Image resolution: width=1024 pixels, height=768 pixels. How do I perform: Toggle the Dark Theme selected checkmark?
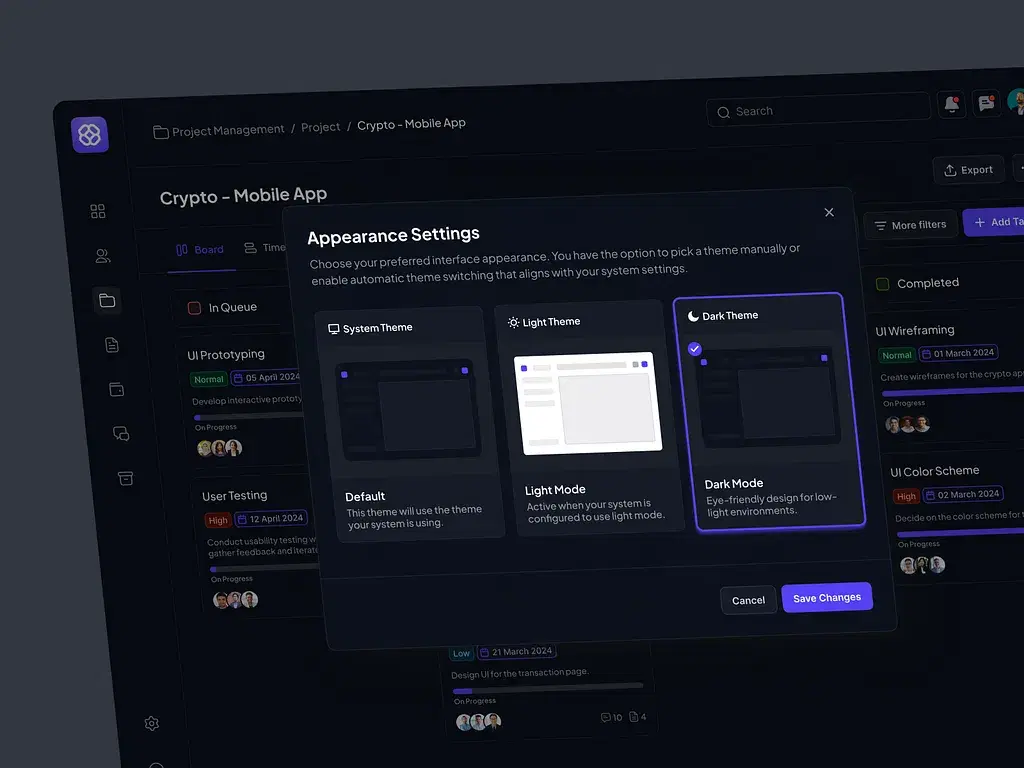point(694,349)
